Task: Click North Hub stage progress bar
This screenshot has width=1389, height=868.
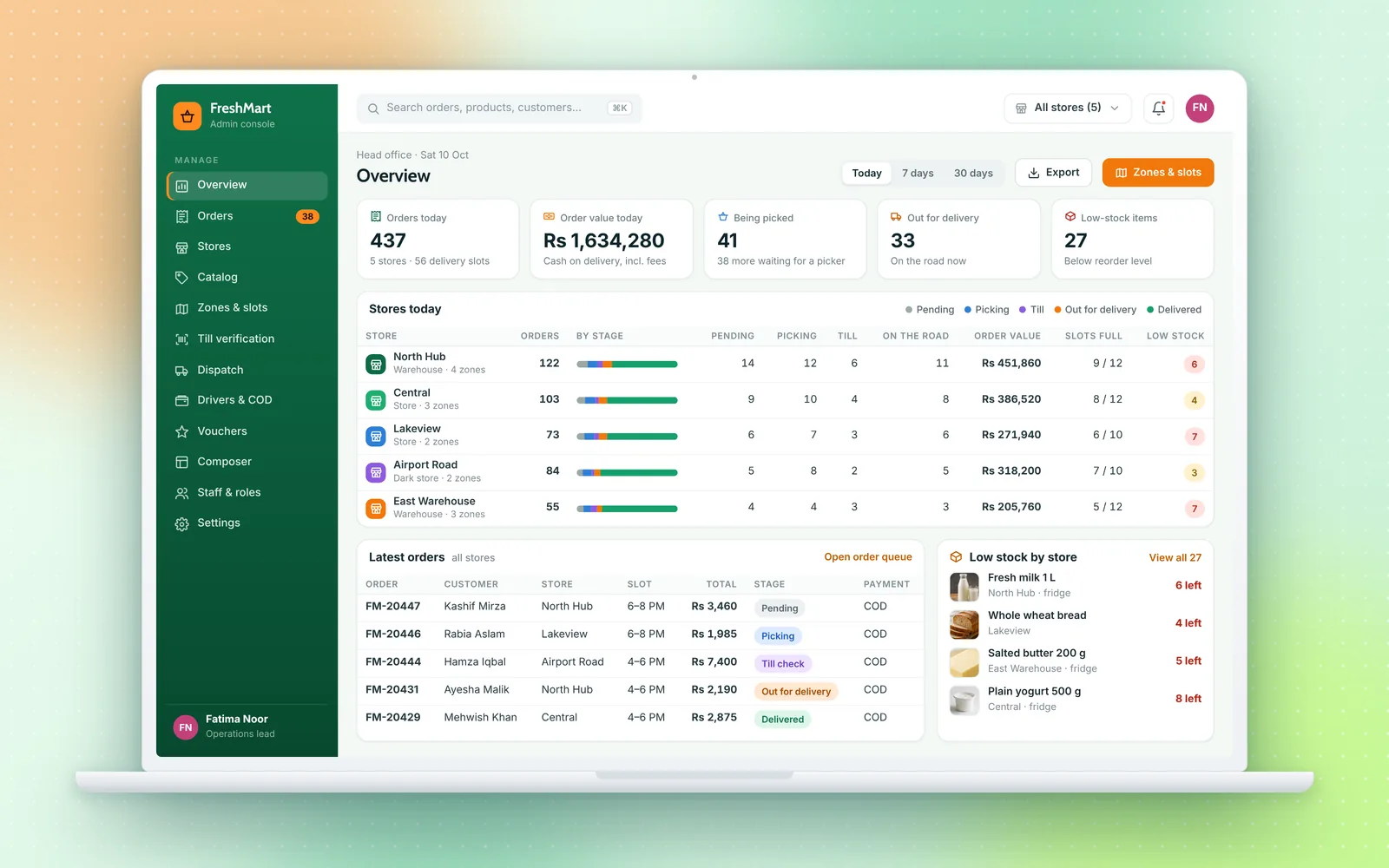Action: coord(627,365)
